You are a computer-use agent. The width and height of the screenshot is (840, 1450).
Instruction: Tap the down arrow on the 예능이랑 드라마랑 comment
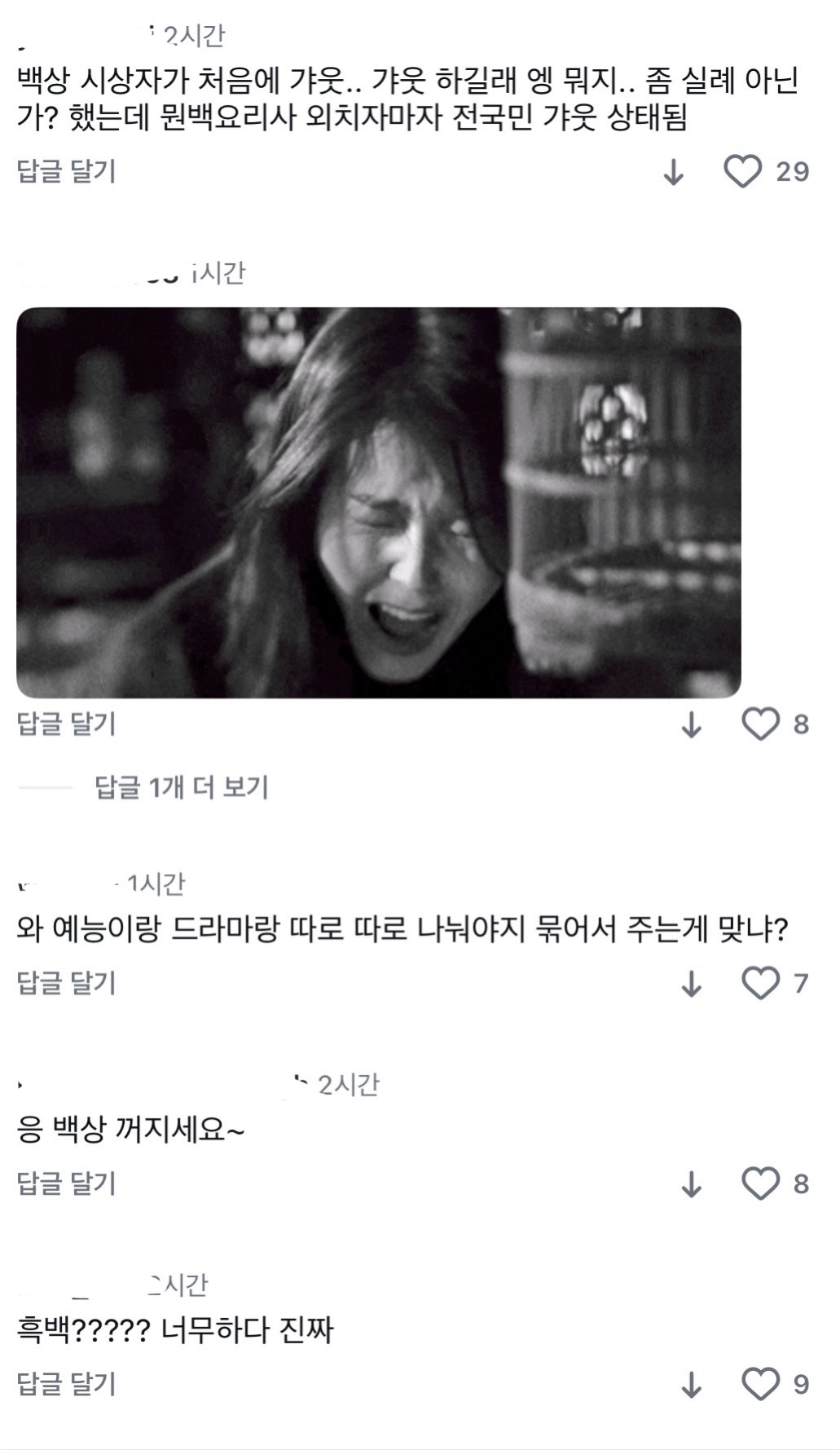pos(691,984)
